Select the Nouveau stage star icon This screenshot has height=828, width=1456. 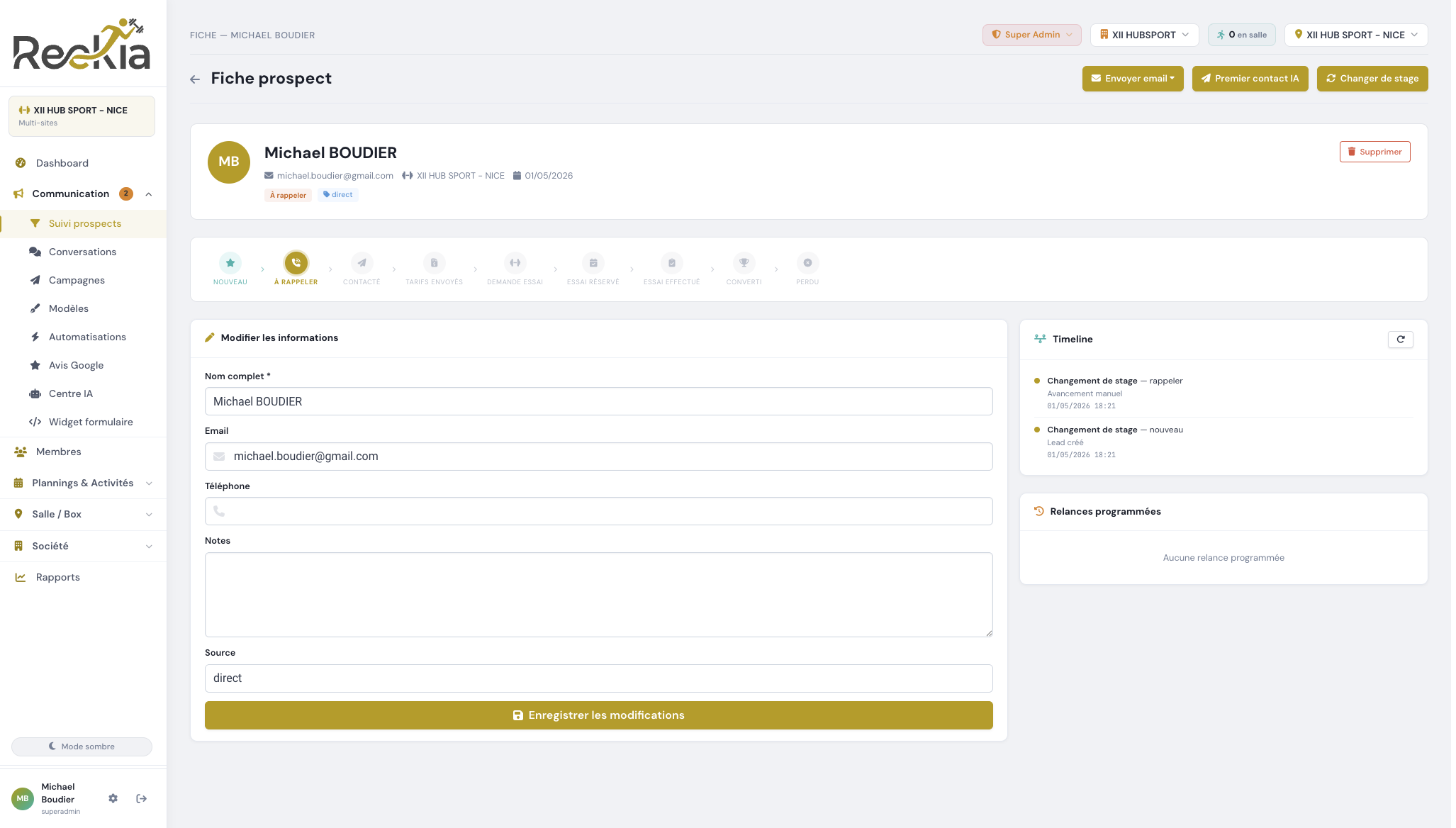pyautogui.click(x=230, y=263)
